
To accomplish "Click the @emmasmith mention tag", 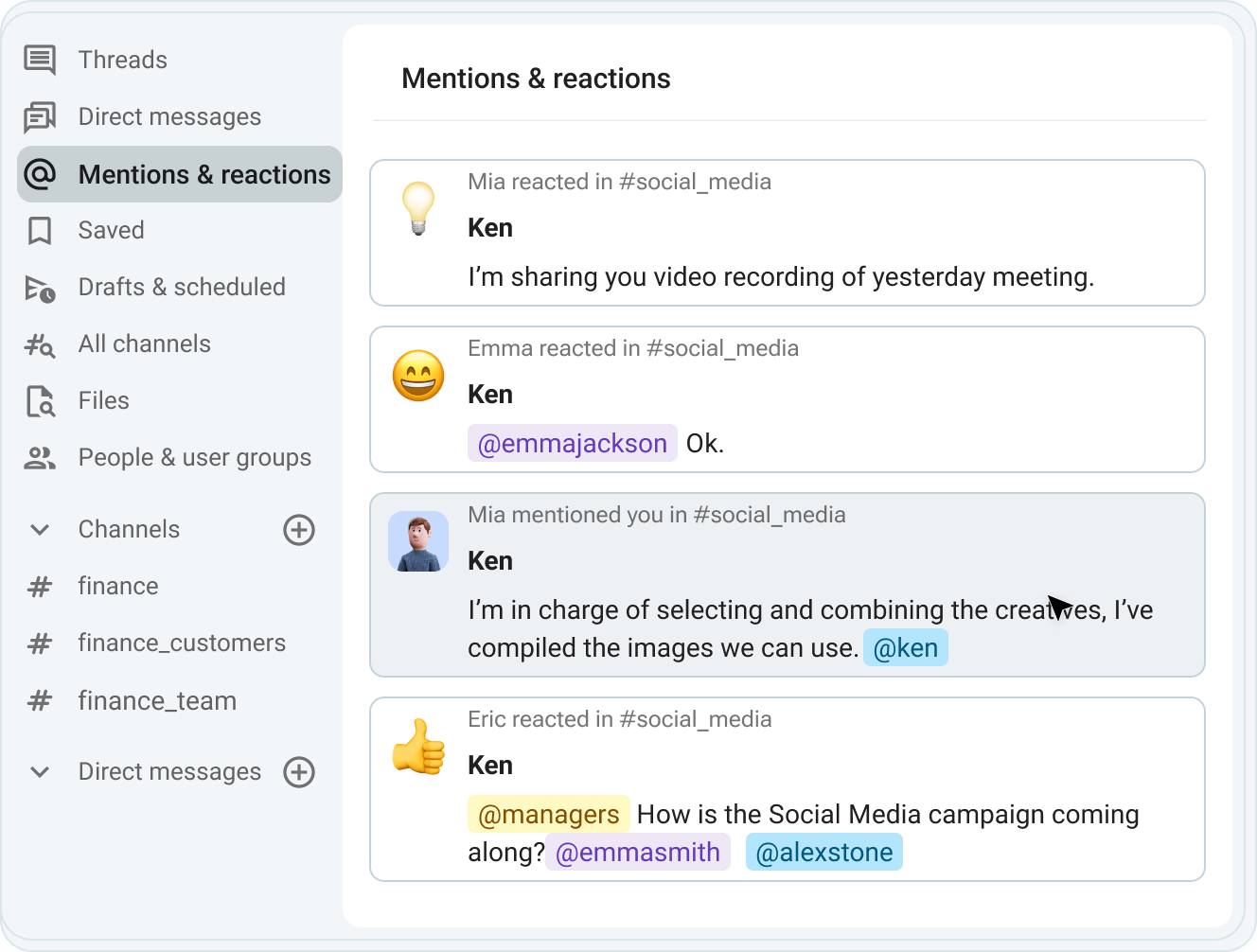I will pyautogui.click(x=638, y=852).
